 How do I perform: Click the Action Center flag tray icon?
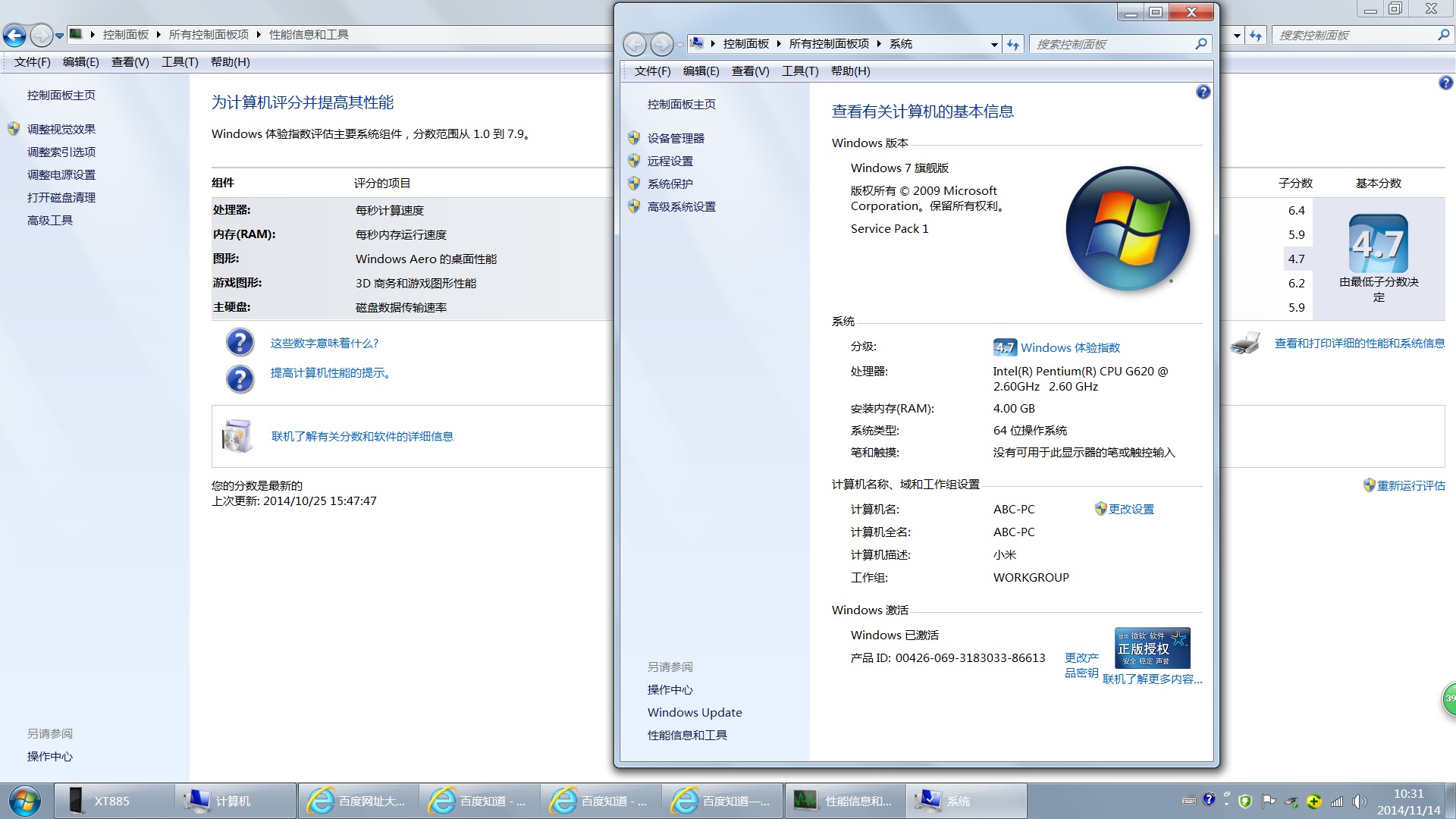click(1268, 802)
